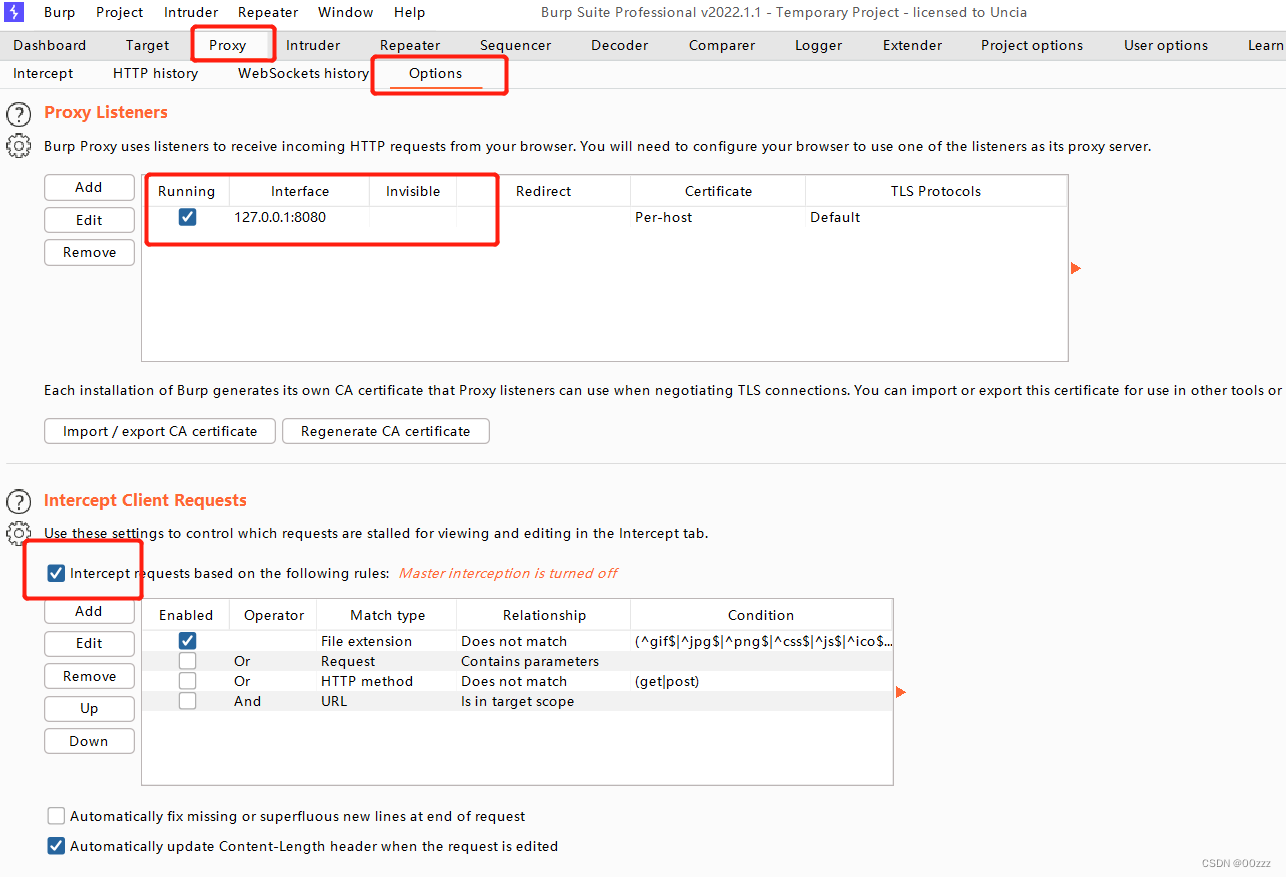Click the Condition column header
Screen dimensions: 1286x877
click(x=761, y=615)
